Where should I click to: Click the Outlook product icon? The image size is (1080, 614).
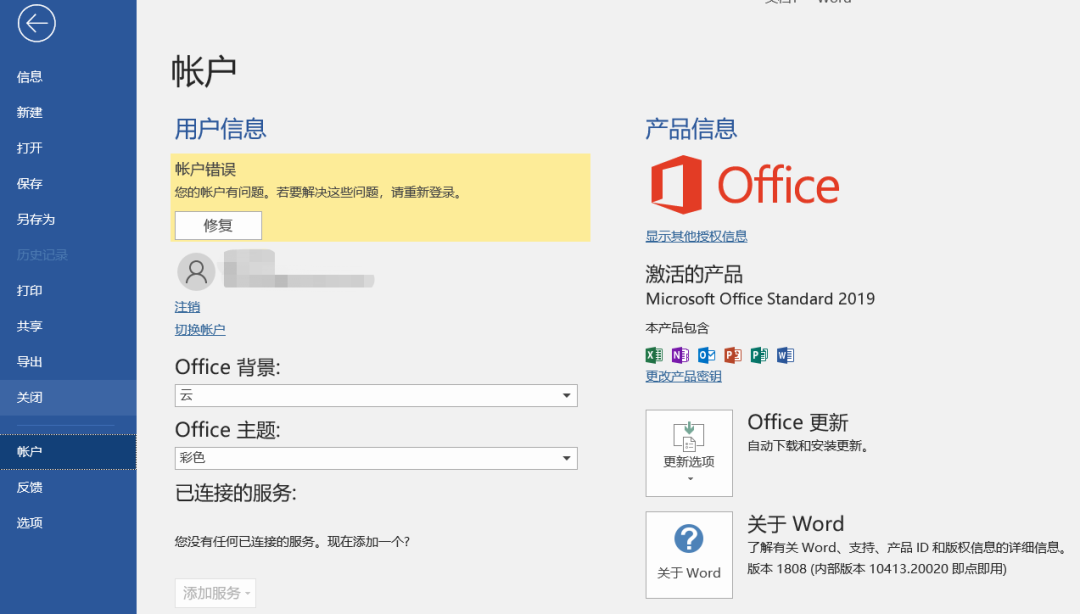706,355
